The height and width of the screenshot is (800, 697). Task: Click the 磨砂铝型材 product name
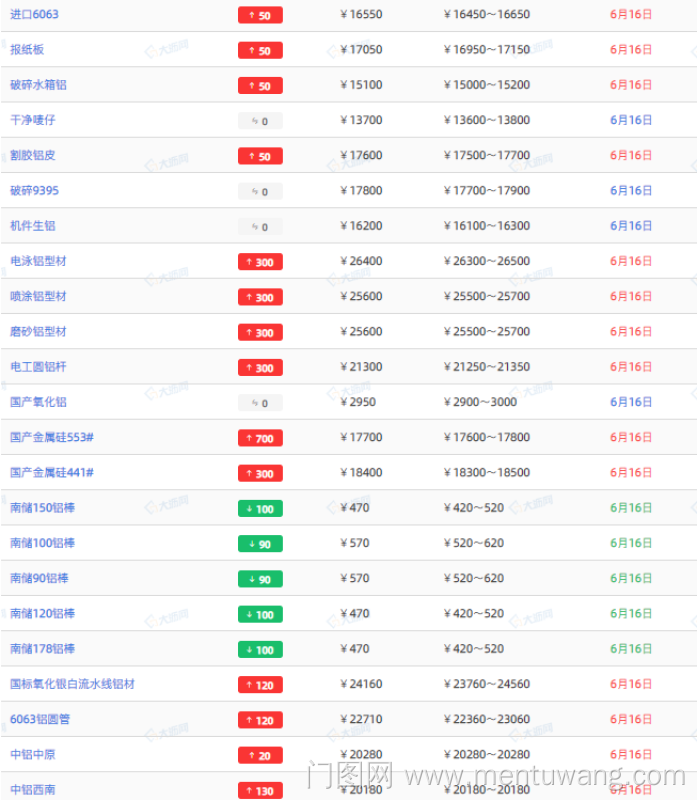tap(38, 332)
